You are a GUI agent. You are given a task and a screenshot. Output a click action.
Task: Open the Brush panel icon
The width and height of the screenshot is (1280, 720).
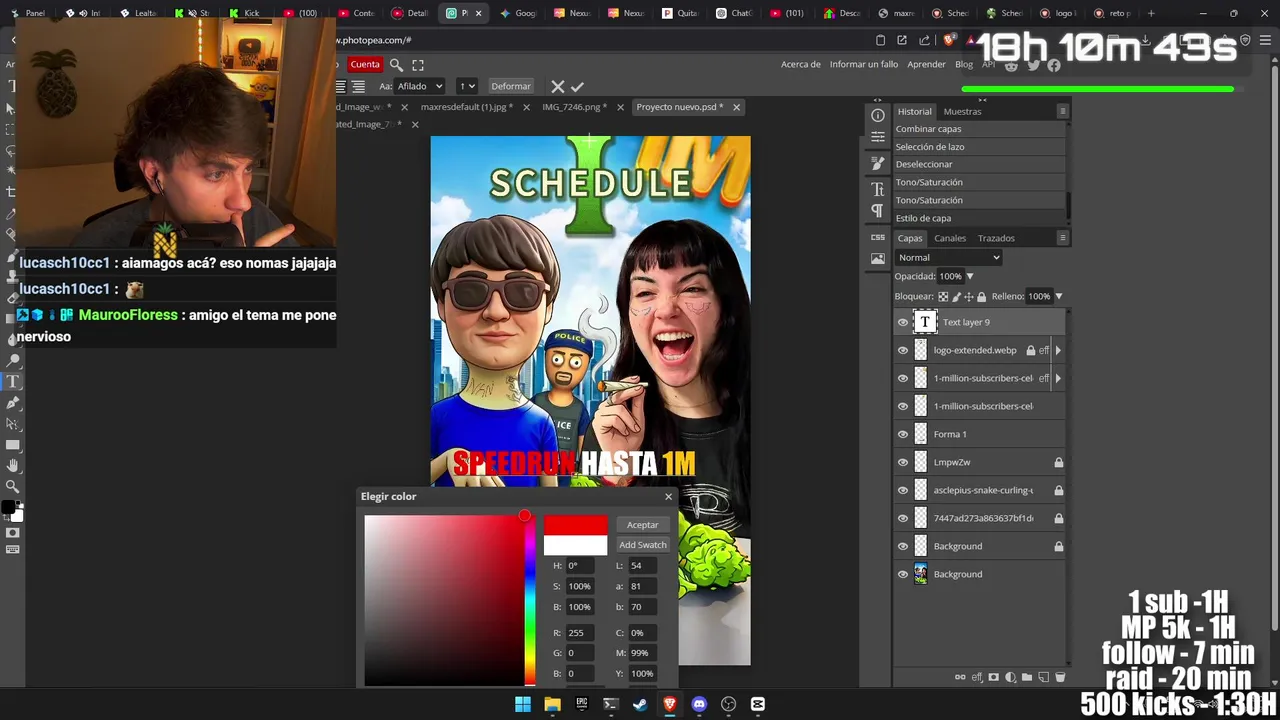878,162
